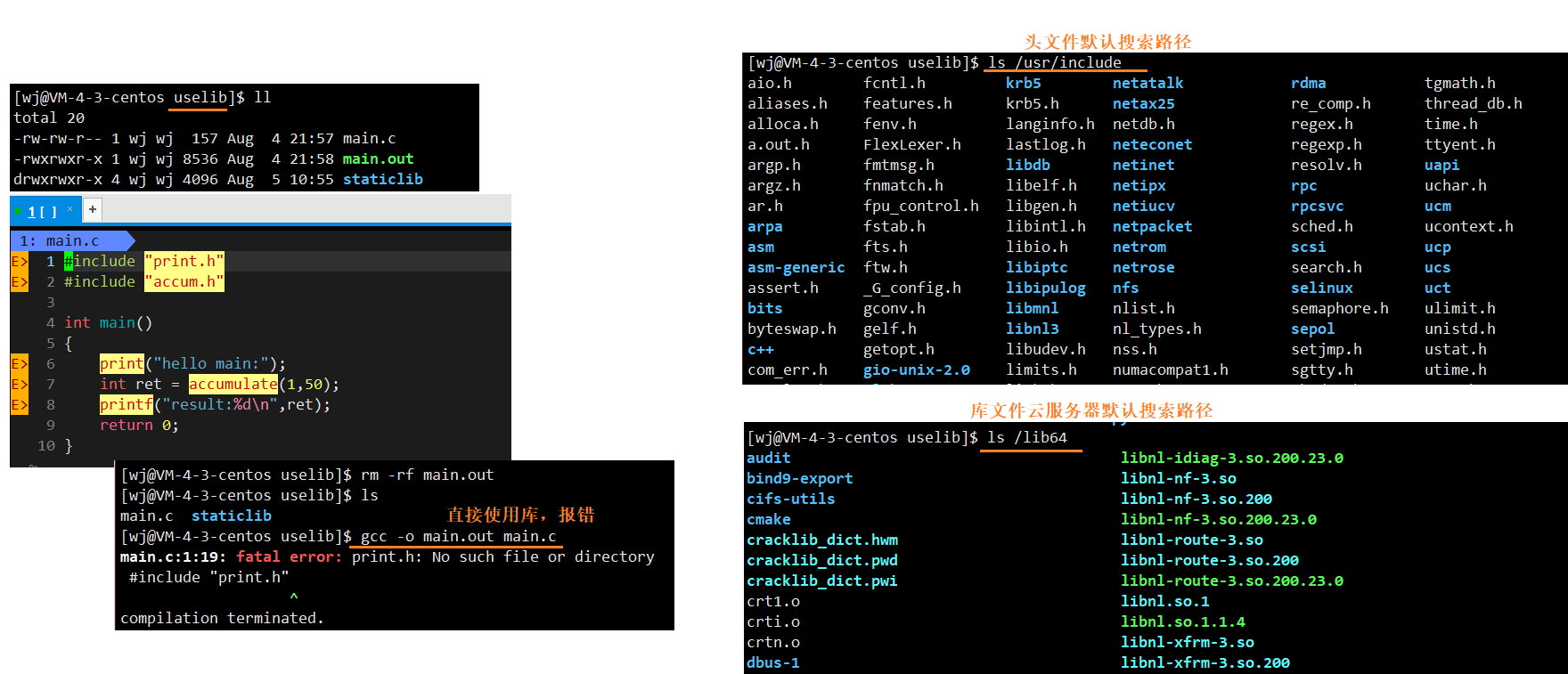Click 'langinfo.h' in the include listing

click(x=1050, y=124)
